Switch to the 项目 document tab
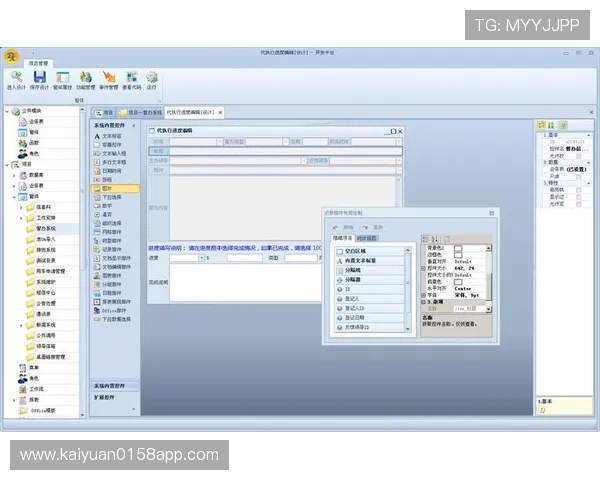This screenshot has height=480, width=600. coord(102,112)
